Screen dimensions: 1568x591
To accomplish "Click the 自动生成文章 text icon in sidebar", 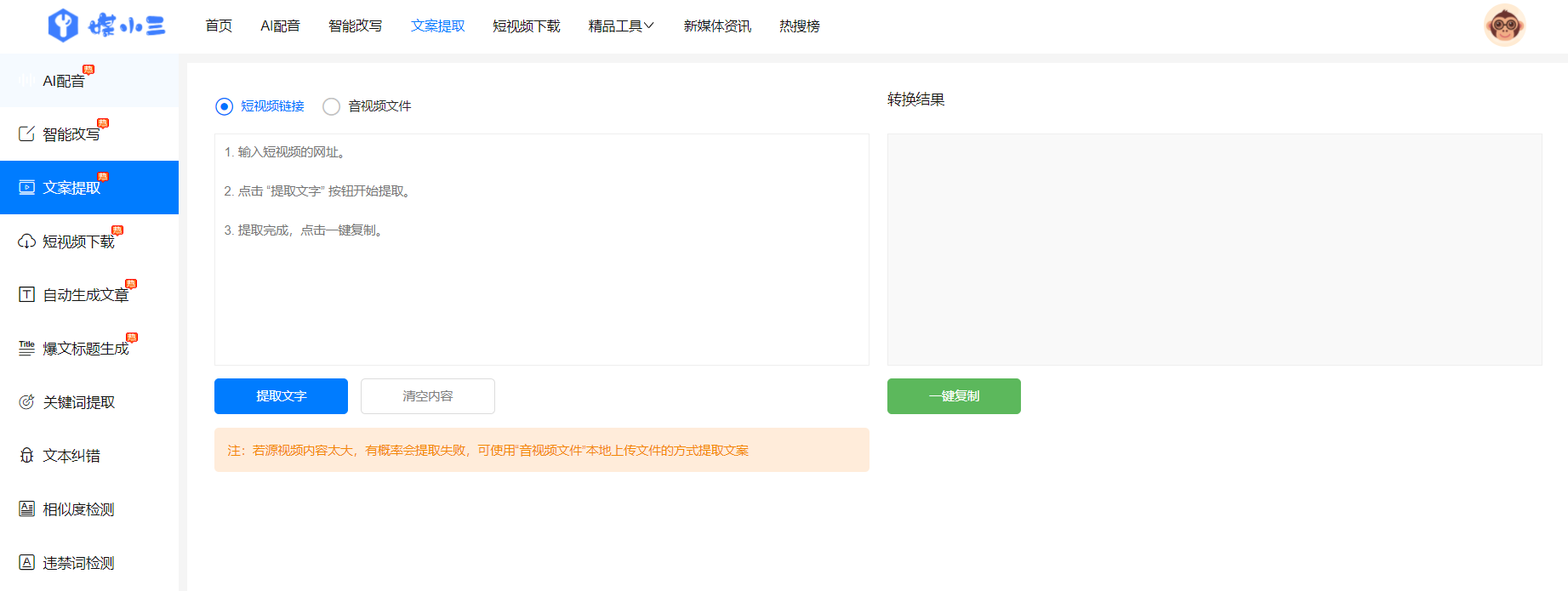I will tap(27, 294).
